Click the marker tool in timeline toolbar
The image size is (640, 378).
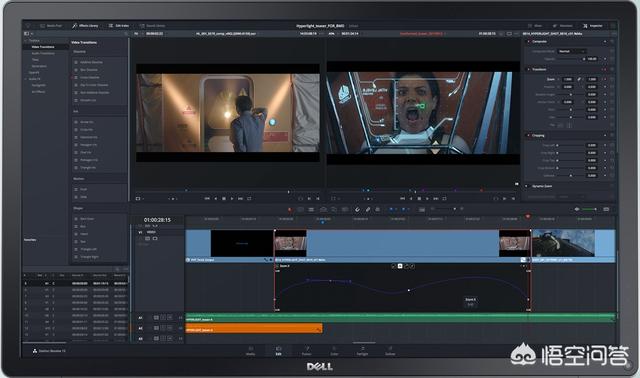pyautogui.click(x=404, y=209)
